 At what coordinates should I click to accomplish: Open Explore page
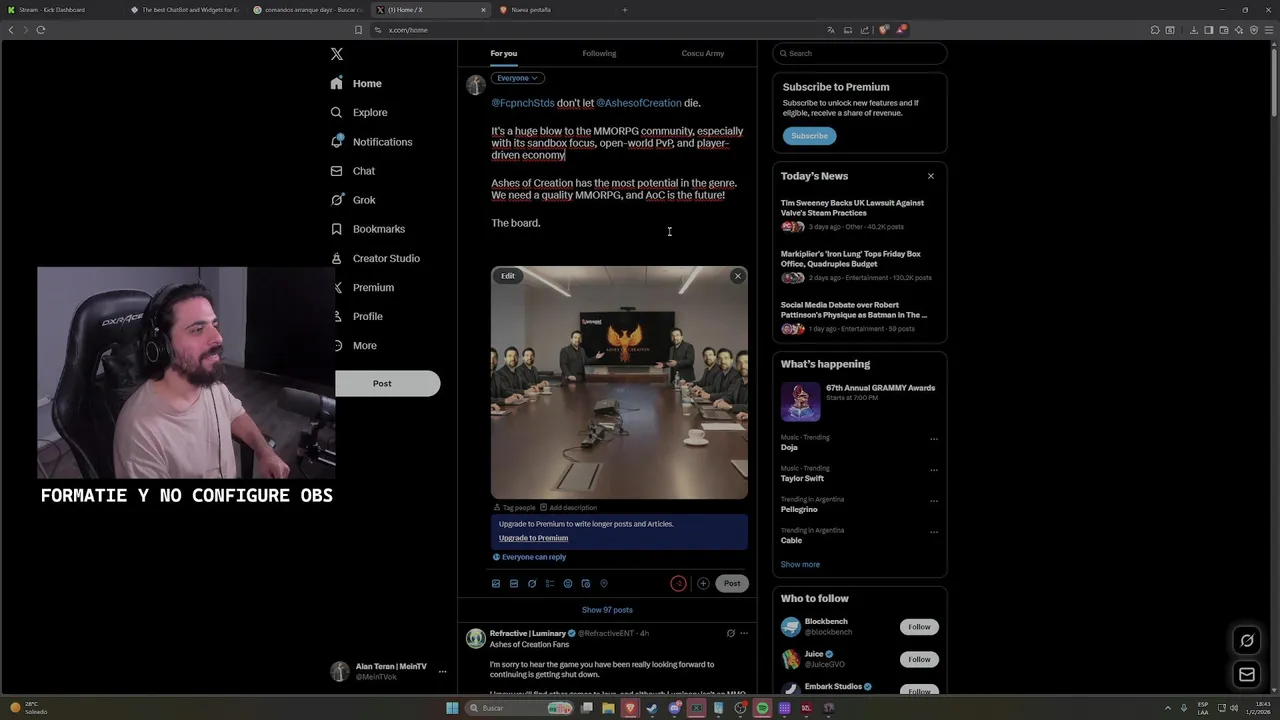tap(359, 113)
